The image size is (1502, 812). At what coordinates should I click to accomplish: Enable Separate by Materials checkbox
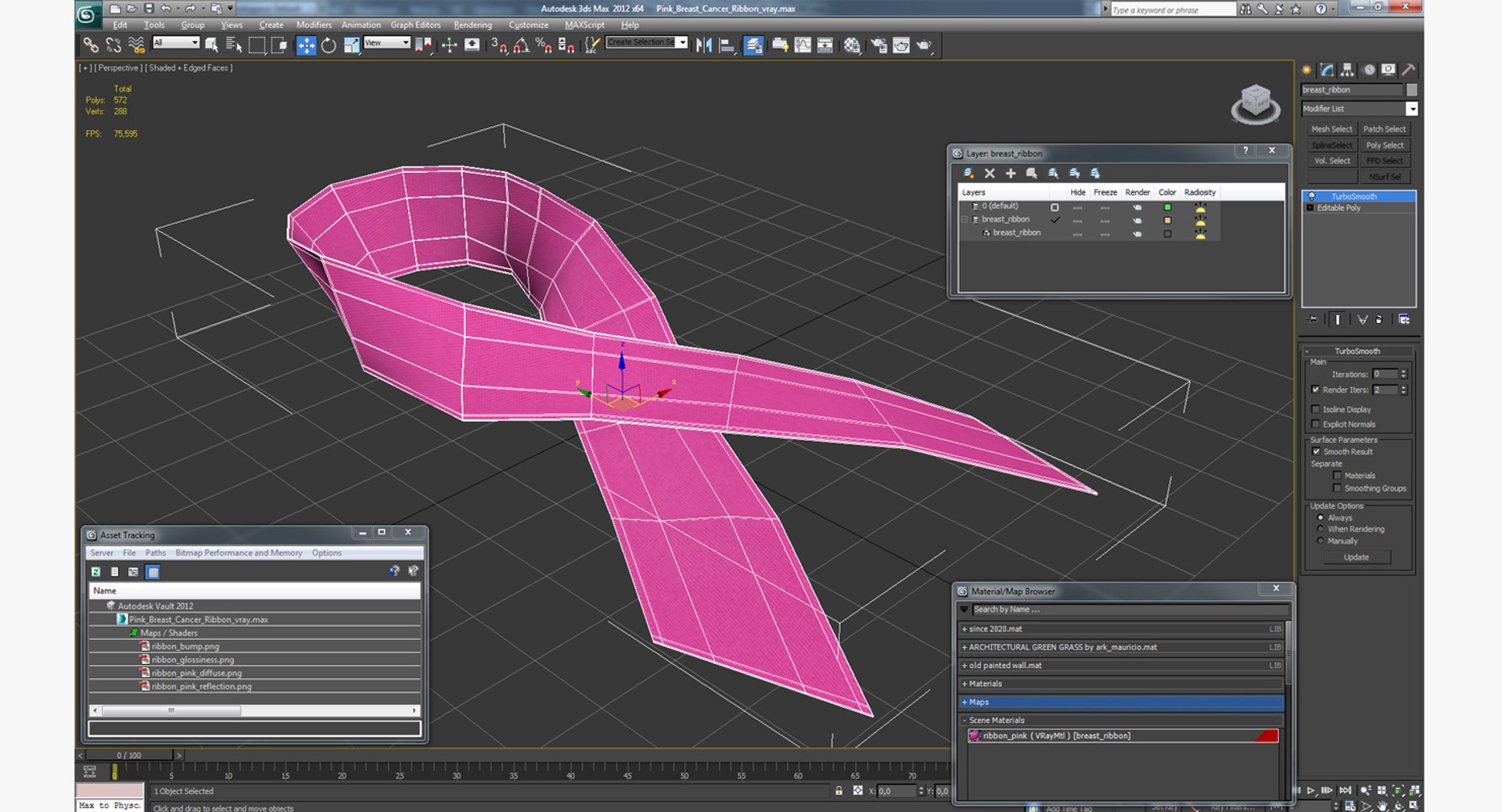point(1338,476)
